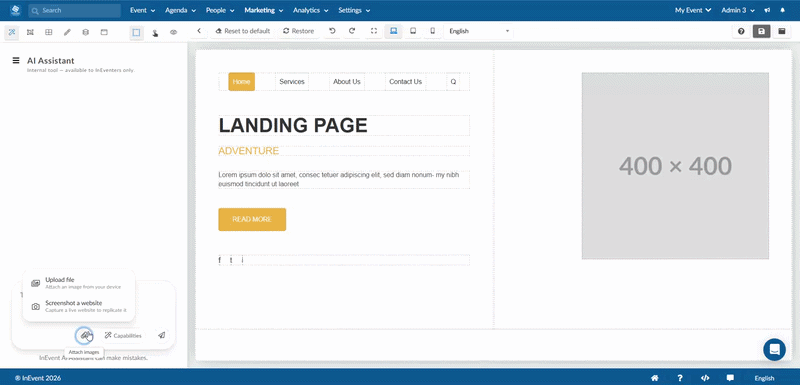Click the code brackets icon in footer

[705, 378]
